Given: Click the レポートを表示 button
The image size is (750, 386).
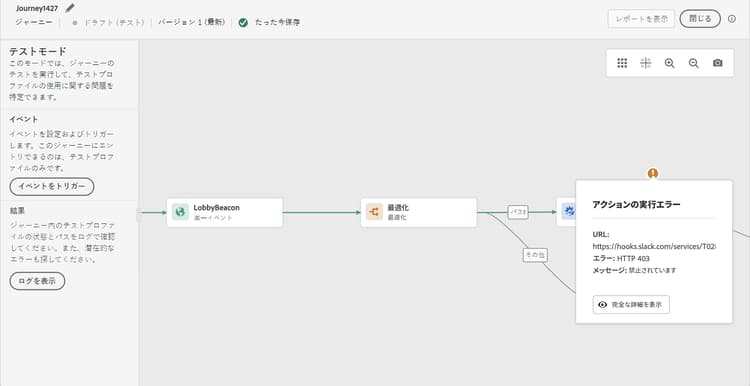Looking at the screenshot, I should pyautogui.click(x=641, y=19).
